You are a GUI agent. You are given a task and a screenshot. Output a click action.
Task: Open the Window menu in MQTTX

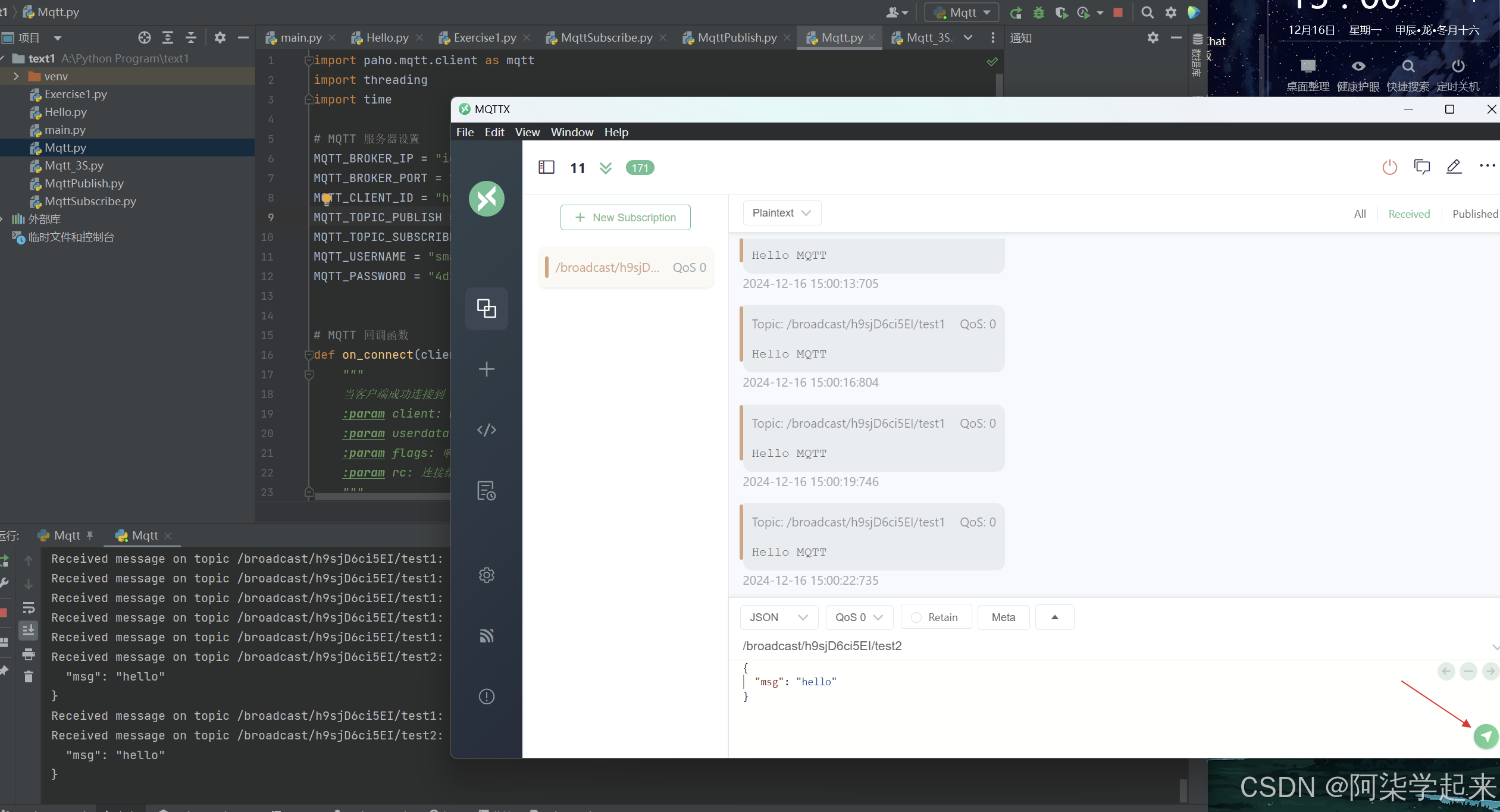coord(571,132)
